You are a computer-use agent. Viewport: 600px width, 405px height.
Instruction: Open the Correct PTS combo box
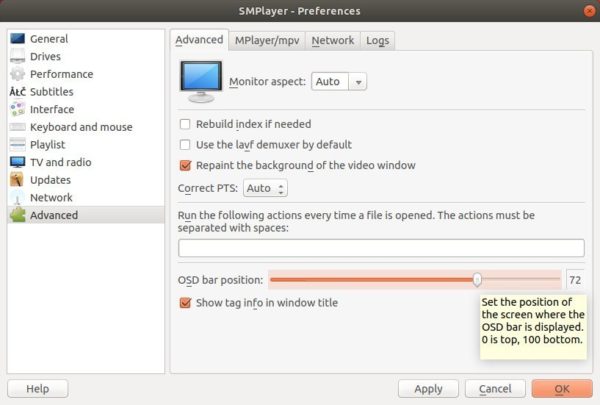click(265, 188)
